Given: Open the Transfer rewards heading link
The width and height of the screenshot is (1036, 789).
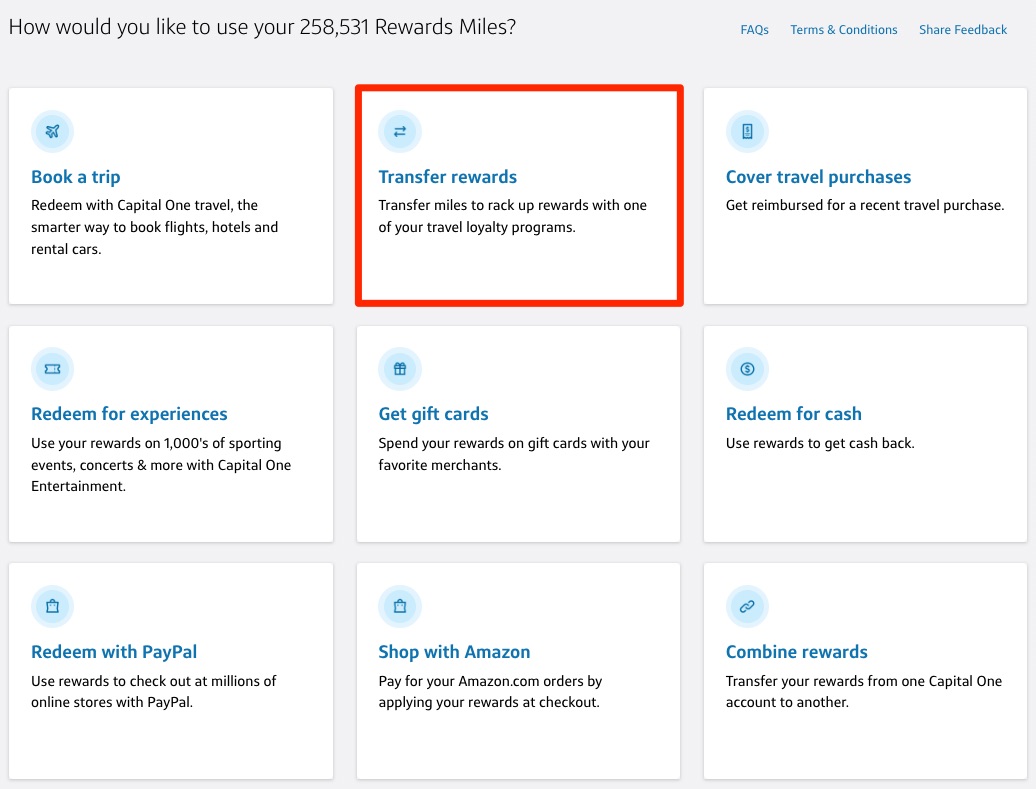Looking at the screenshot, I should coord(447,177).
